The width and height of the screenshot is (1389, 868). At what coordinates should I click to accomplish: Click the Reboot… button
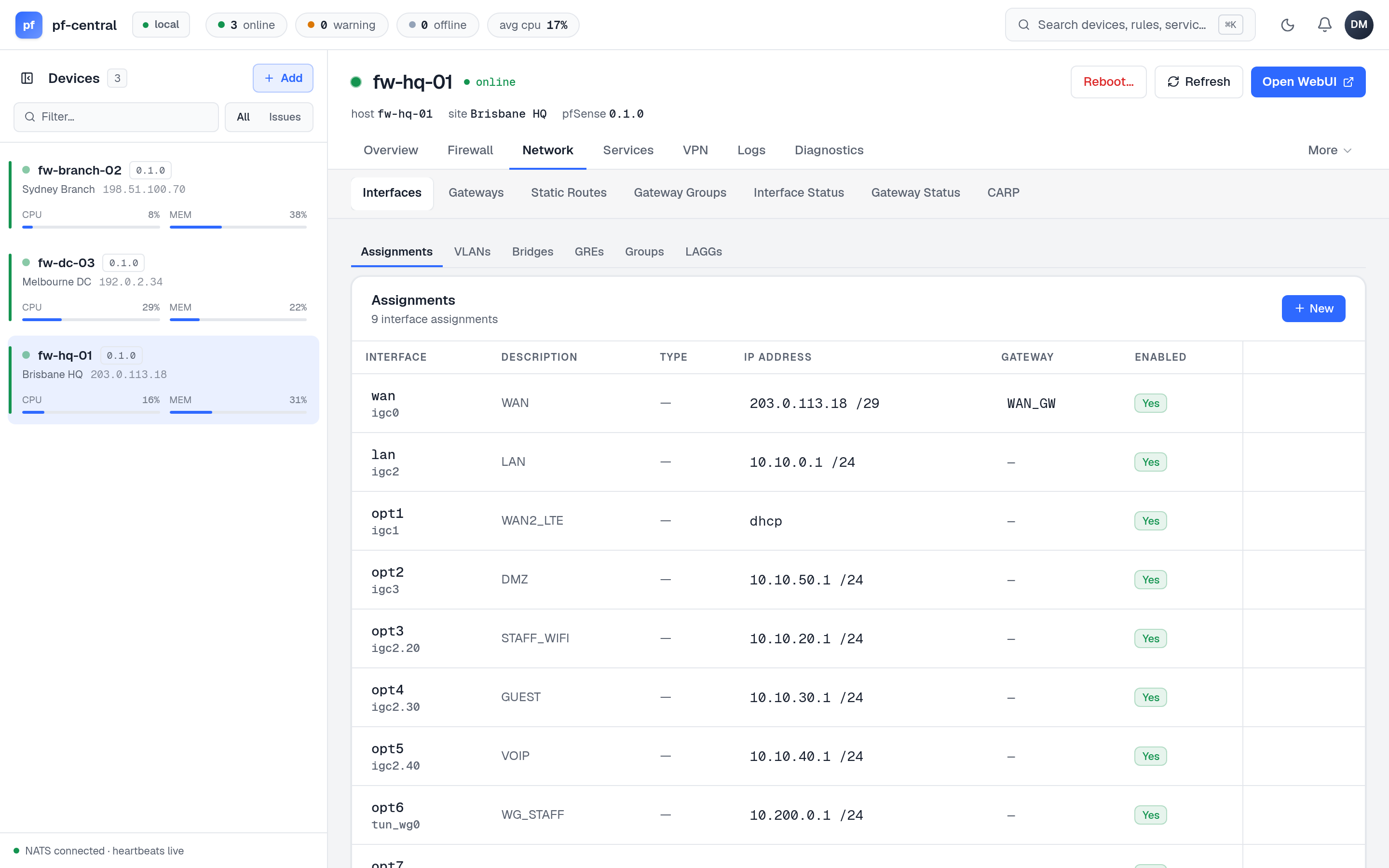tap(1108, 82)
